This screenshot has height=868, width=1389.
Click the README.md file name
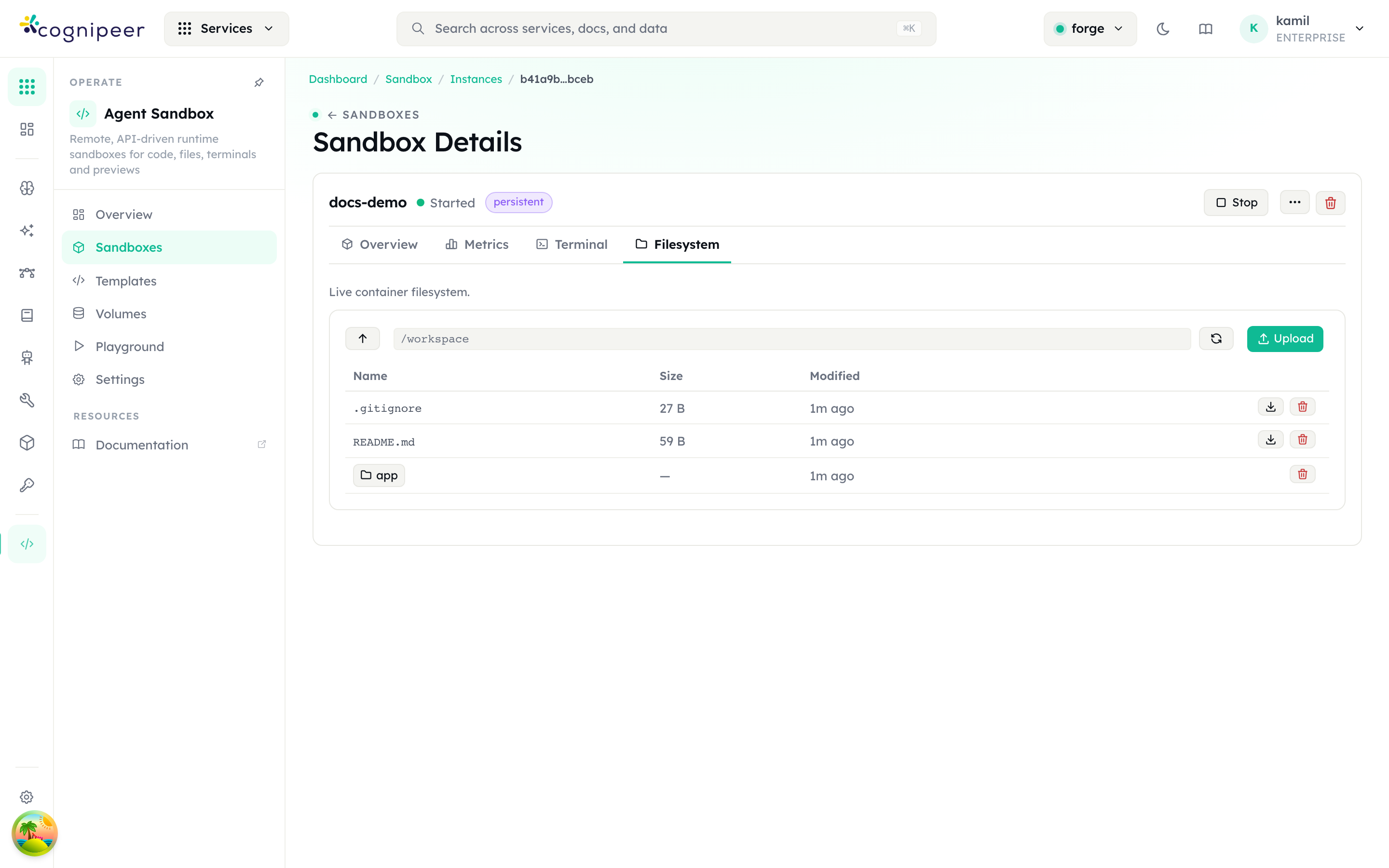(x=383, y=442)
